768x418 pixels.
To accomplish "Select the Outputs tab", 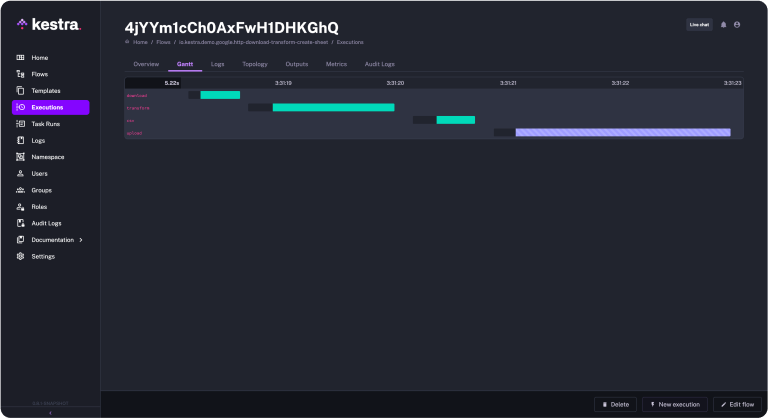I will point(296,64).
